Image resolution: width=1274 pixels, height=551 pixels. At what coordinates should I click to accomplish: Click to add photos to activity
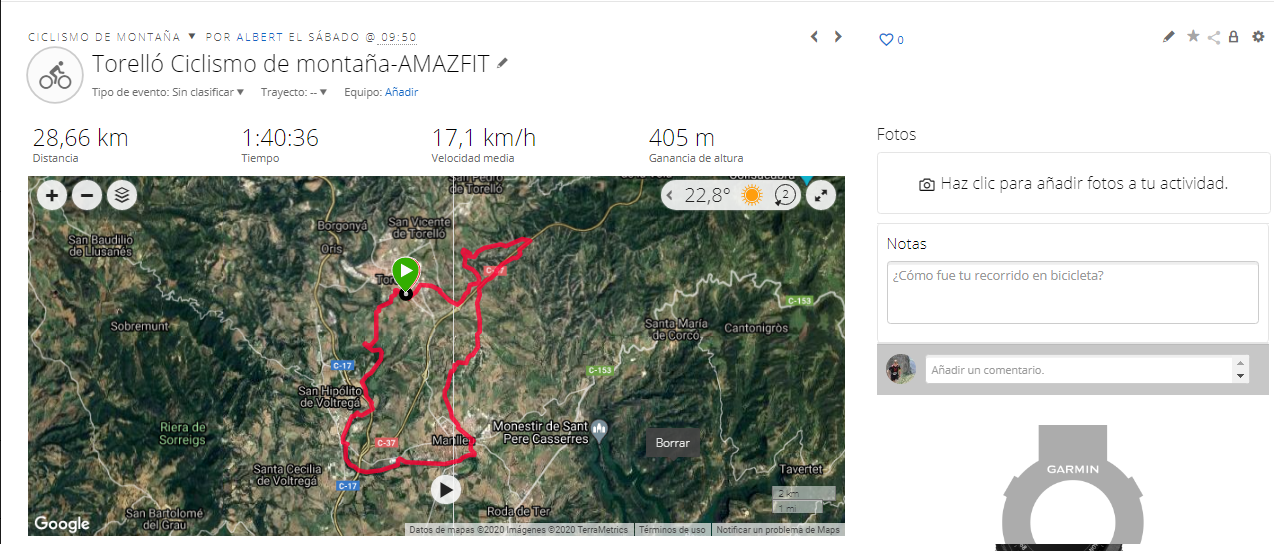tap(1073, 184)
